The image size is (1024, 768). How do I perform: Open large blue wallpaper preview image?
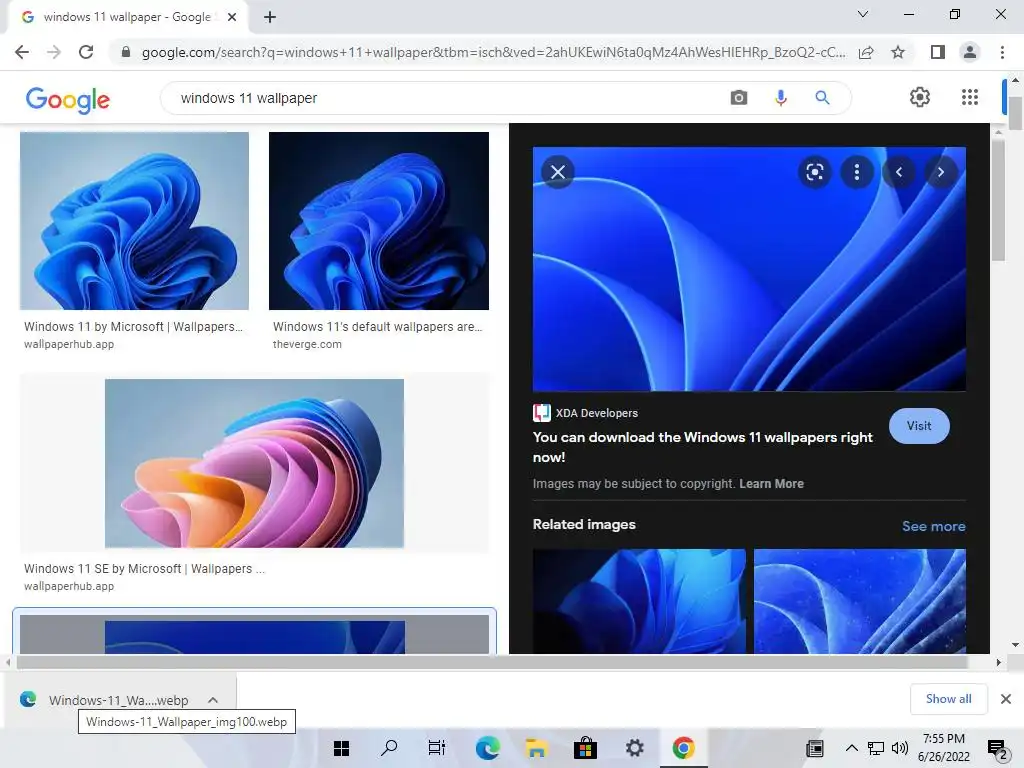click(749, 269)
